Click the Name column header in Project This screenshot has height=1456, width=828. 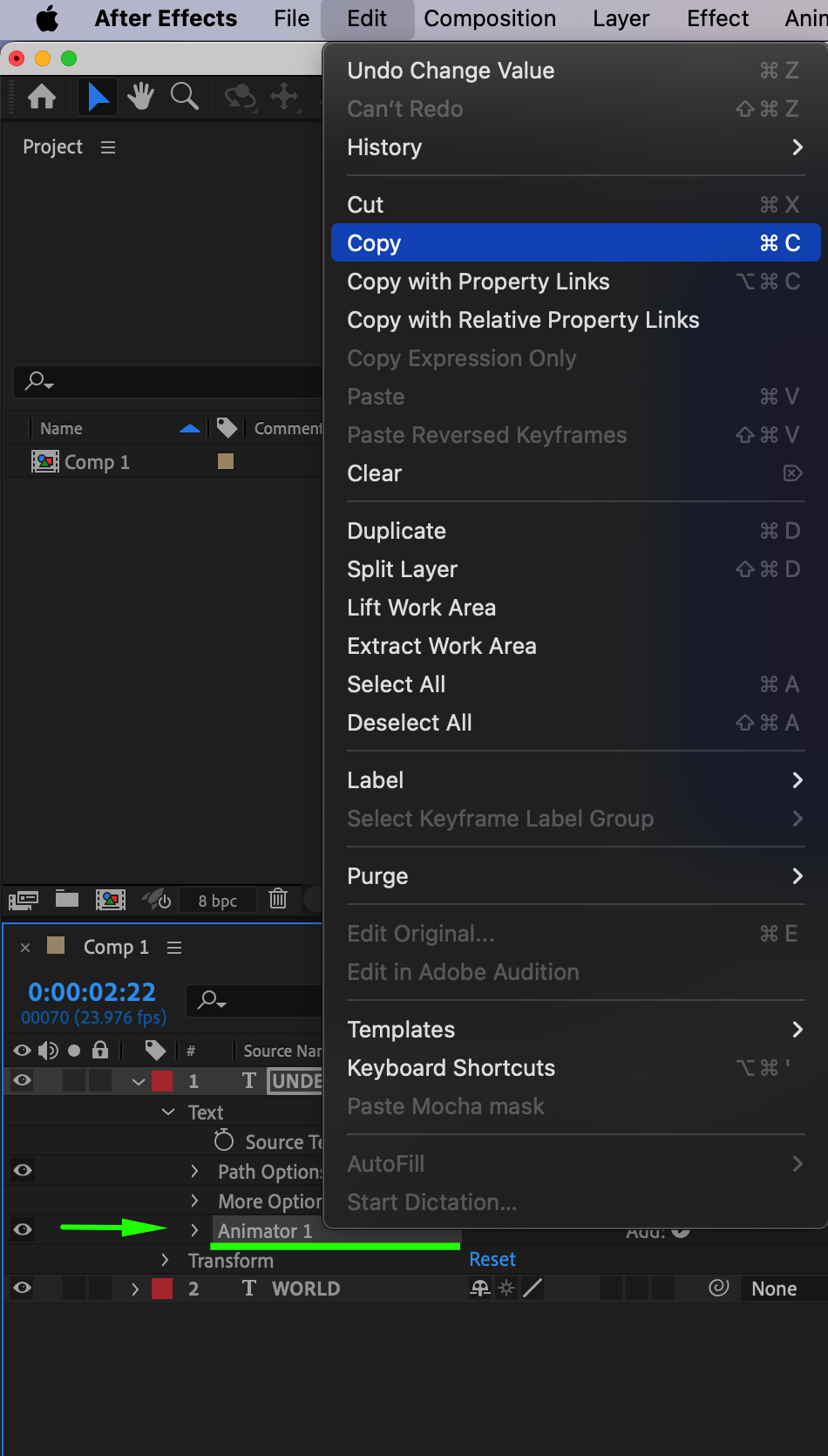[x=61, y=428]
